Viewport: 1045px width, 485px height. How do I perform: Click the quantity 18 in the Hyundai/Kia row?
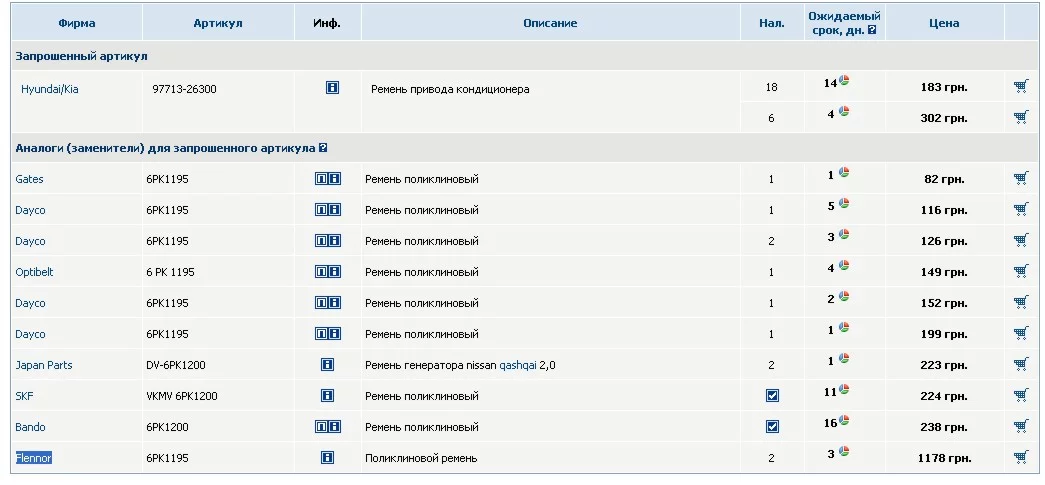click(772, 87)
